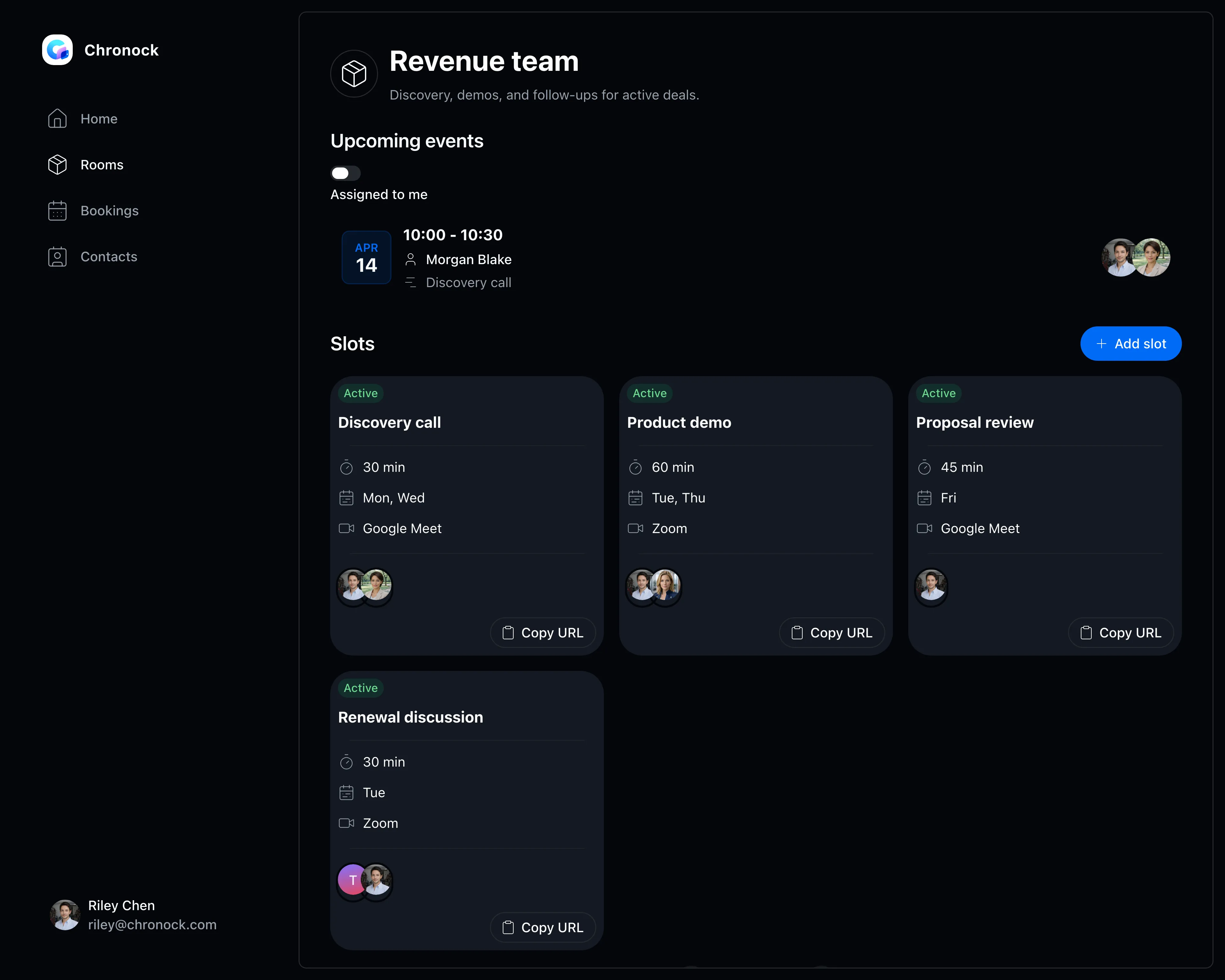Image resolution: width=1225 pixels, height=980 pixels.
Task: Click video camera icon on Product demo card
Action: pyautogui.click(x=635, y=528)
